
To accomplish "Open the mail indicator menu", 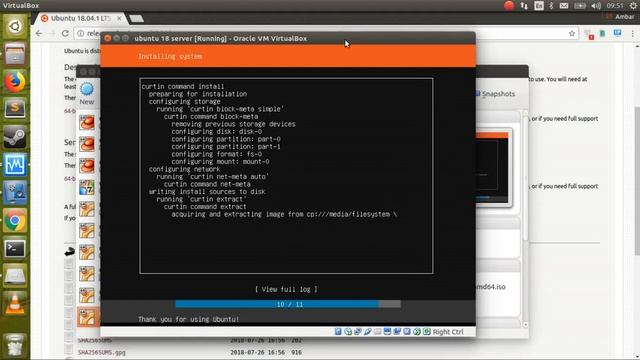I will [x=564, y=6].
